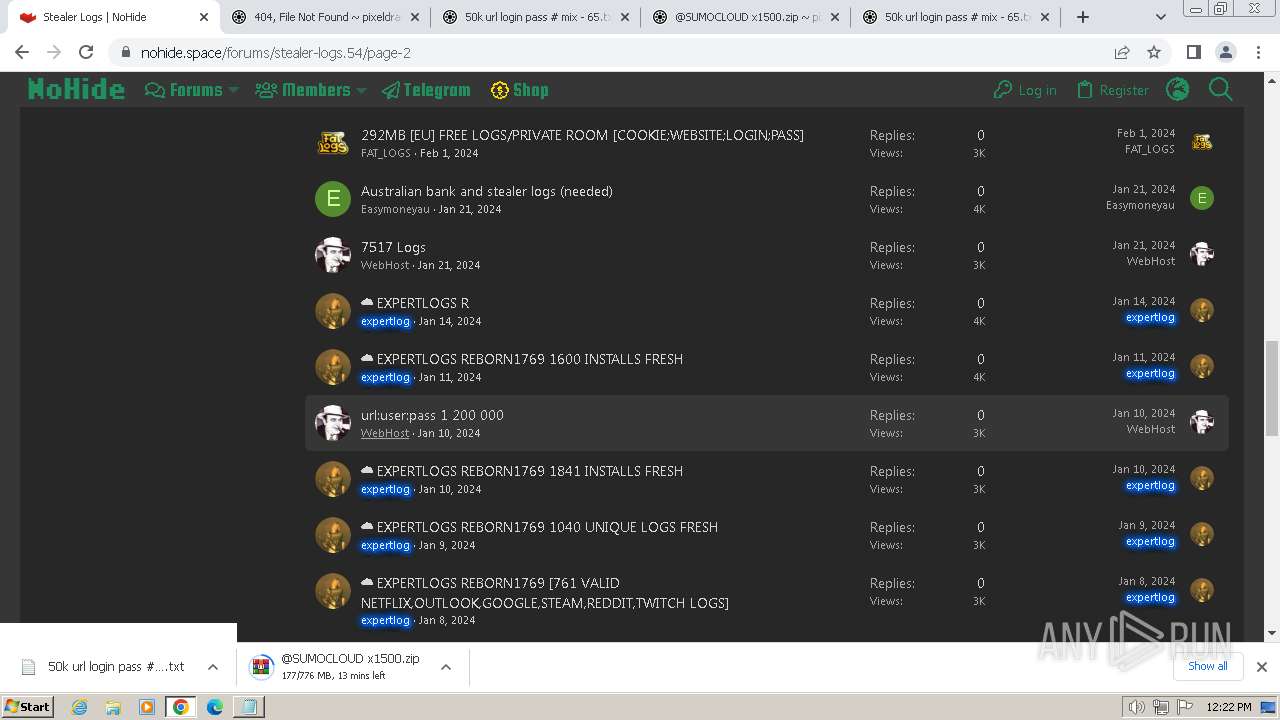Click expertlog avatar beside EXPERTLOGS R
Viewport: 1280px width, 720px height.
coord(332,311)
